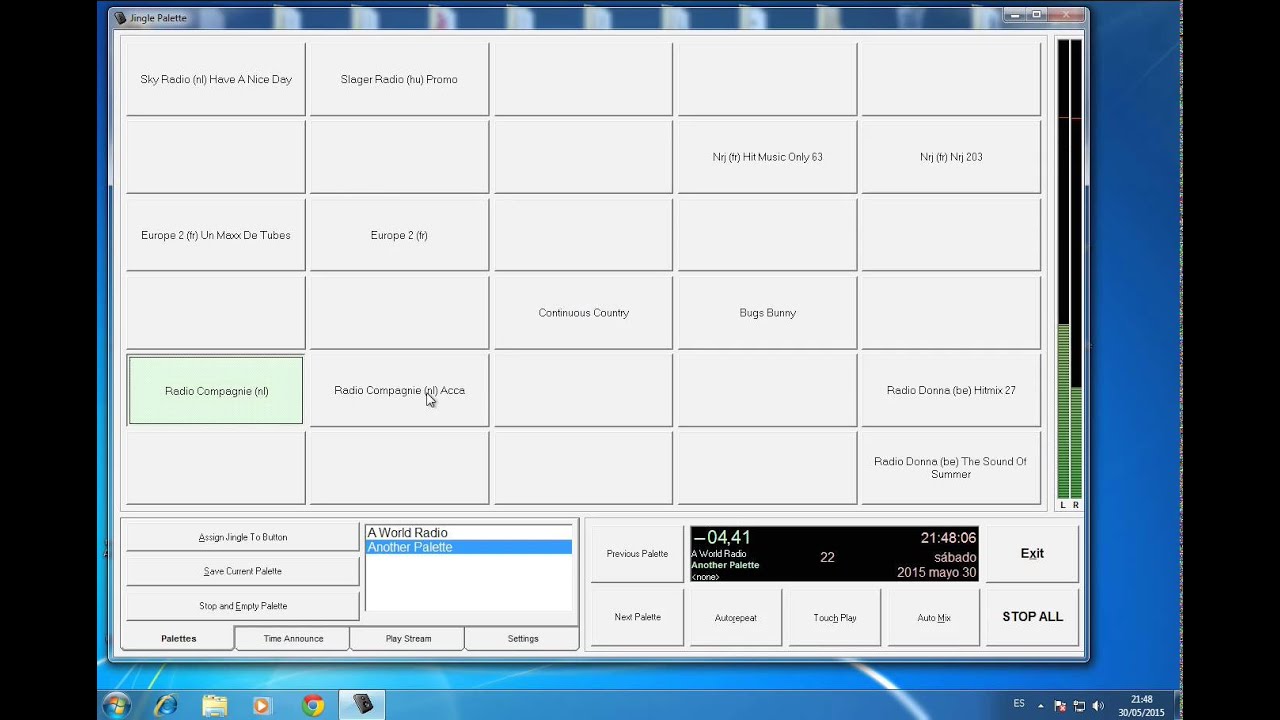
Task: Play Radio Donna The Sound Of Summer
Action: tap(951, 468)
